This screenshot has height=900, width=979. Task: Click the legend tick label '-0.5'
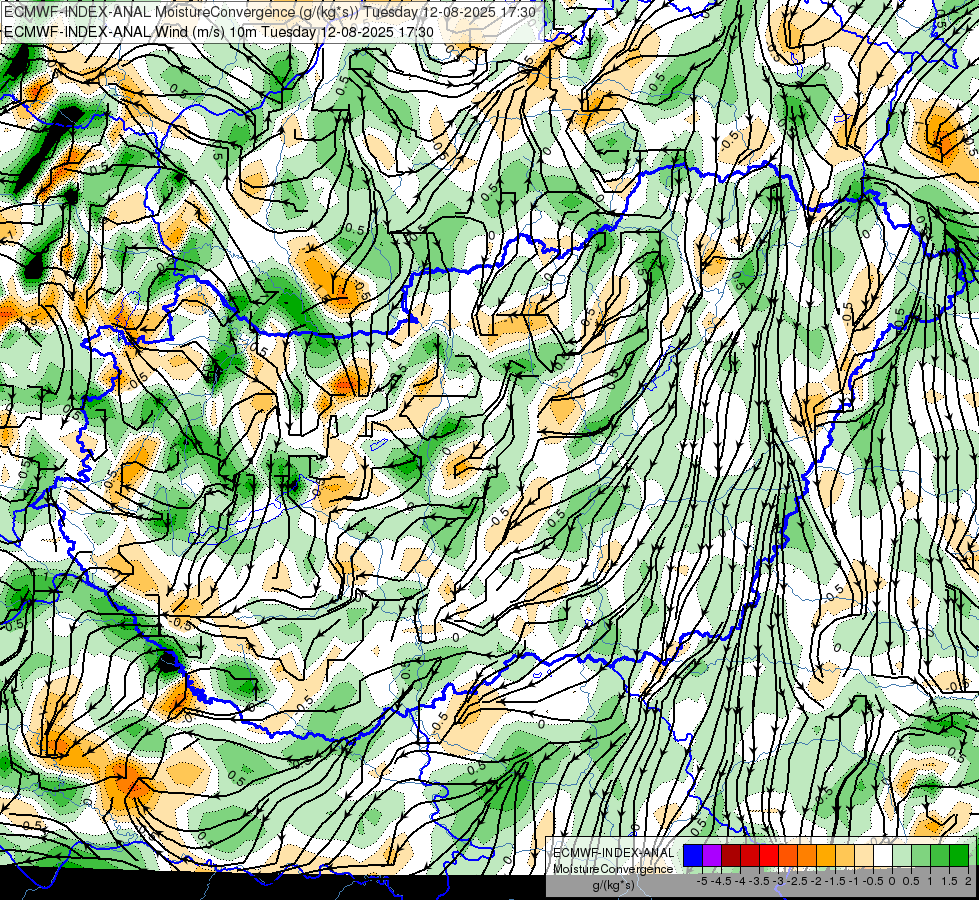(x=873, y=881)
